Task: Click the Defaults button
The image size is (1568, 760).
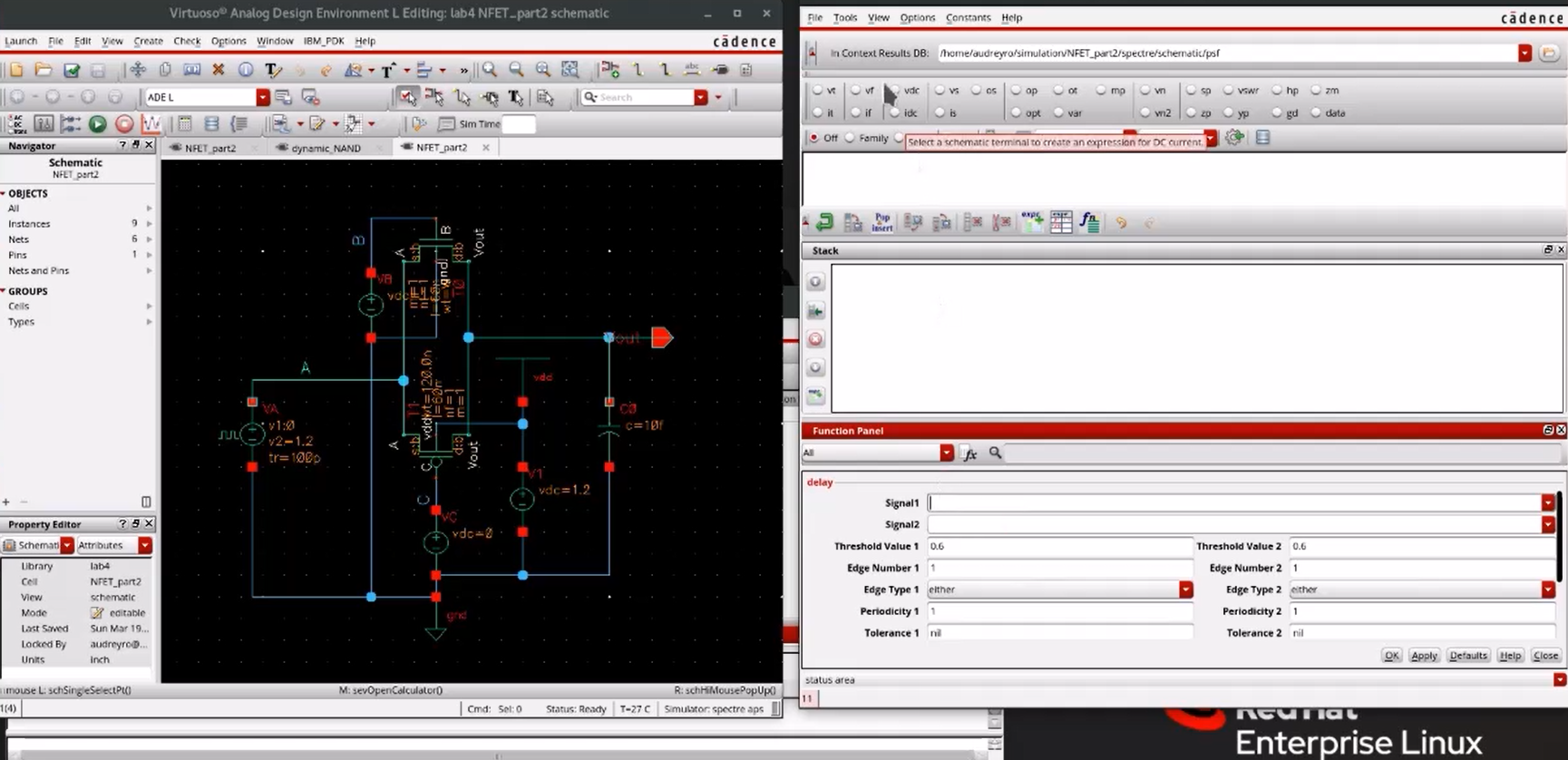Action: (x=1468, y=656)
